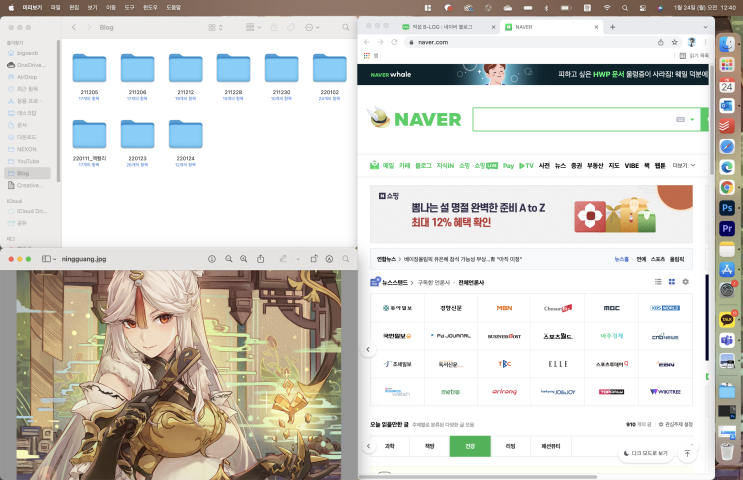Click the Finder toolbar tag icon
The image size is (743, 480).
[x=291, y=27]
